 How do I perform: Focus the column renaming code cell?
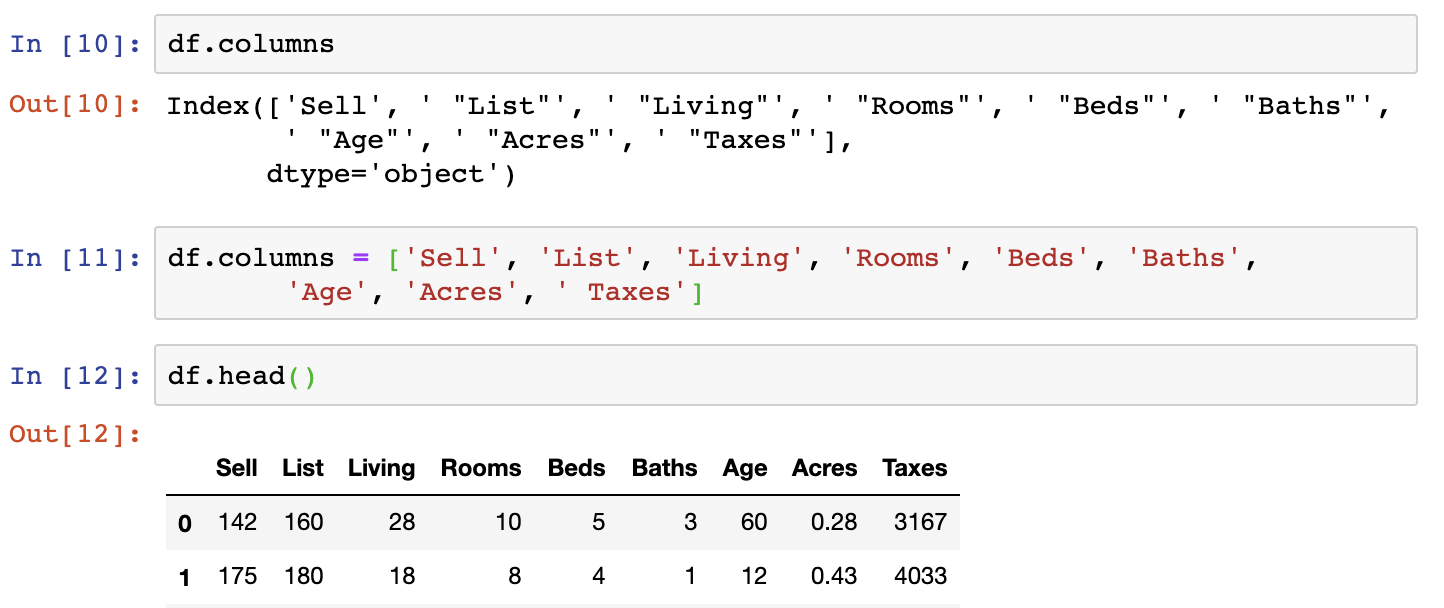point(785,274)
